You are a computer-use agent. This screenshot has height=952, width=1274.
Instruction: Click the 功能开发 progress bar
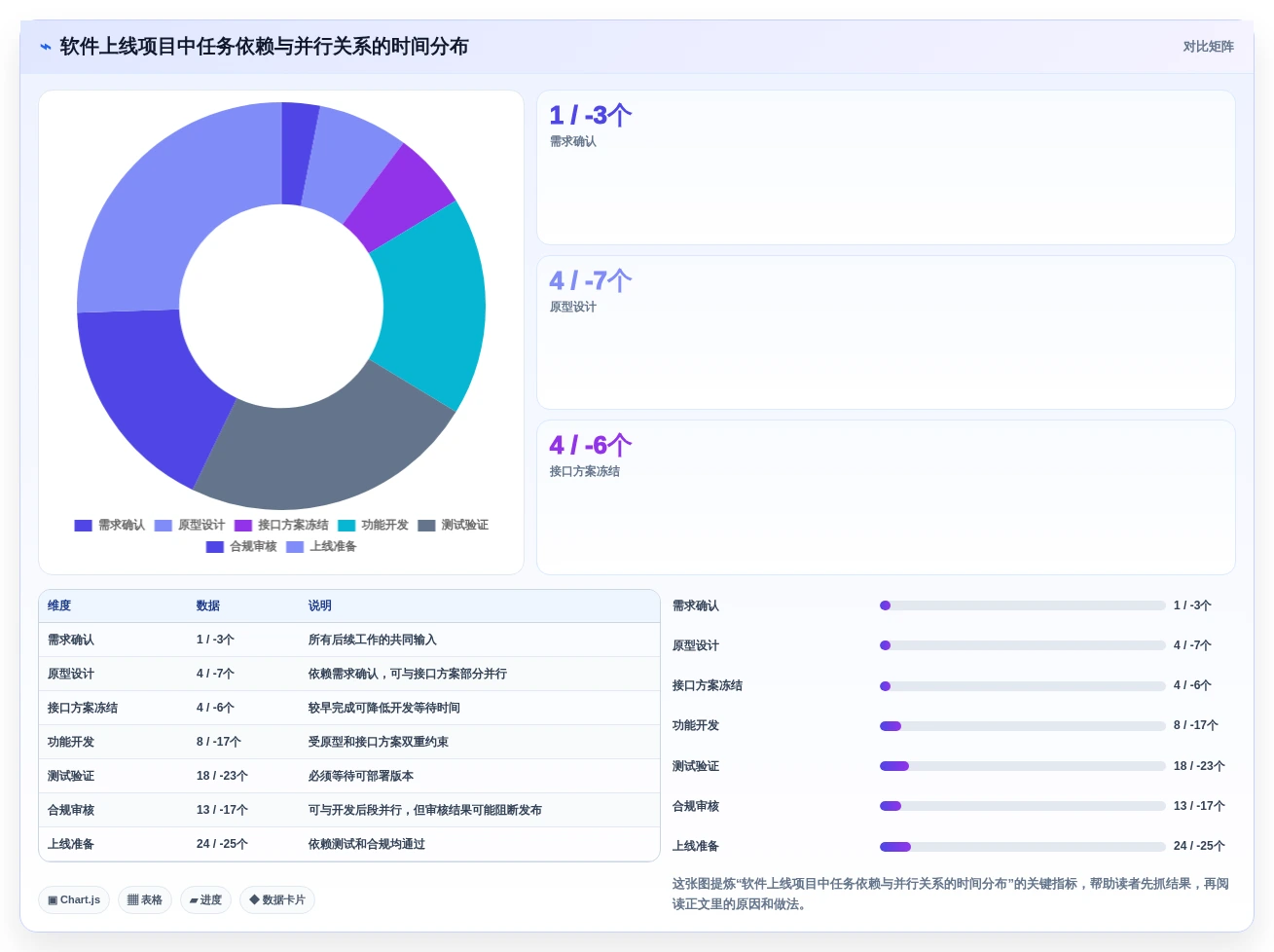point(1022,726)
